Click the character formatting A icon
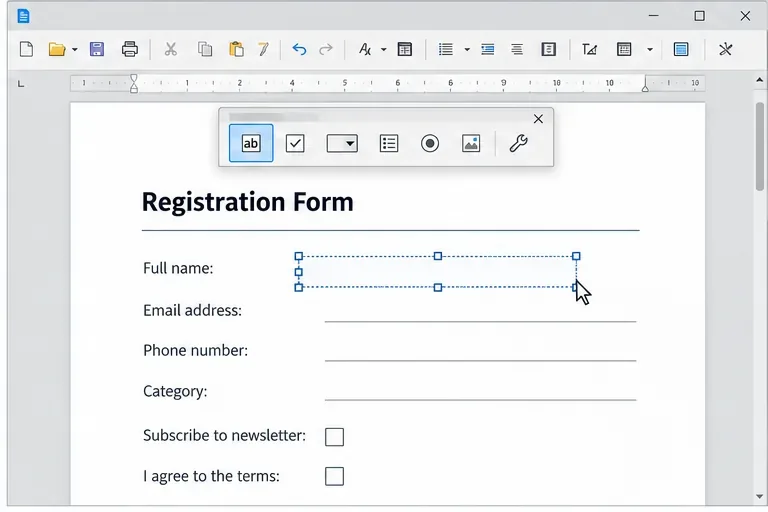Viewport: 768px width, 512px height. pos(365,49)
